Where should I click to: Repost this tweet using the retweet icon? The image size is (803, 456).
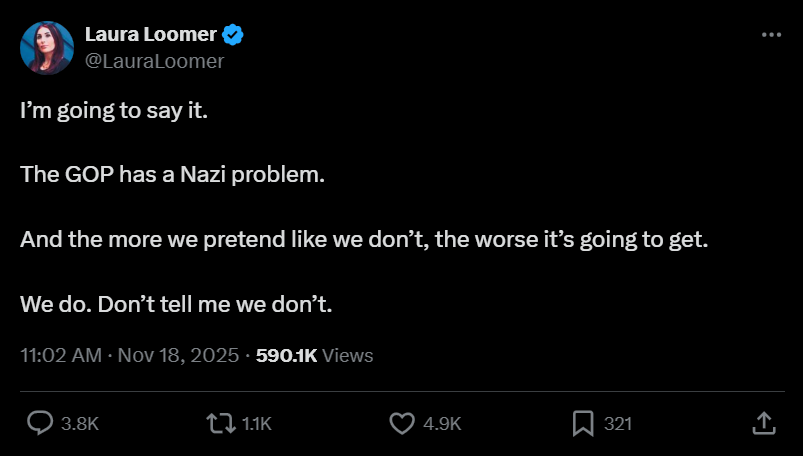tap(219, 423)
